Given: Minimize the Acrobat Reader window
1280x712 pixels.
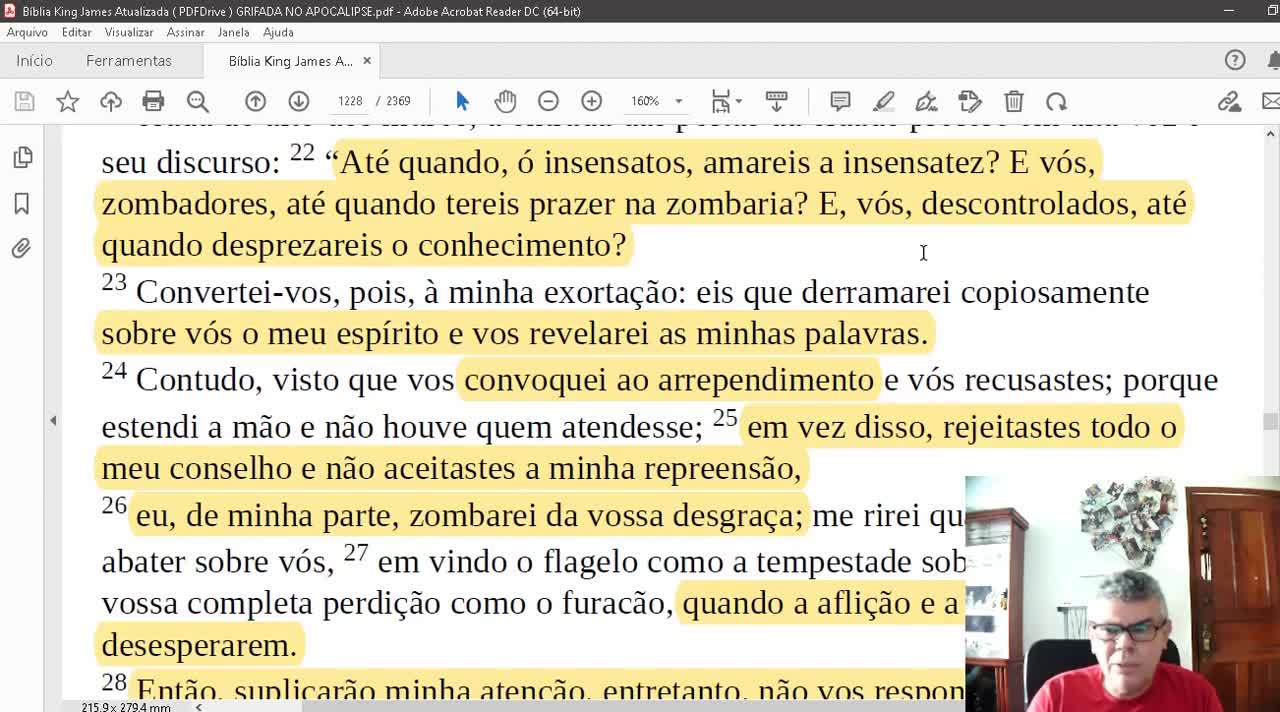Looking at the screenshot, I should [x=1229, y=11].
